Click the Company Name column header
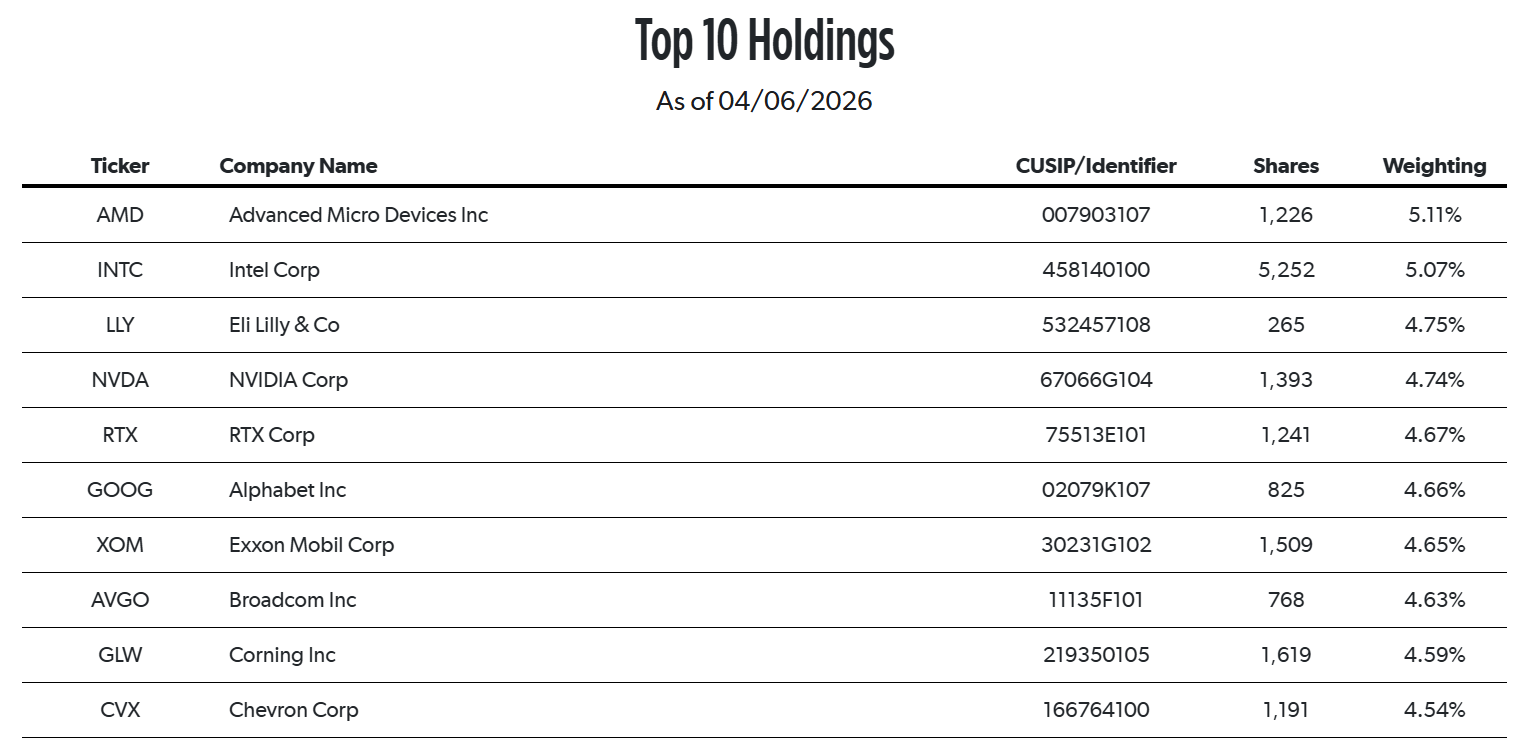 (x=298, y=166)
